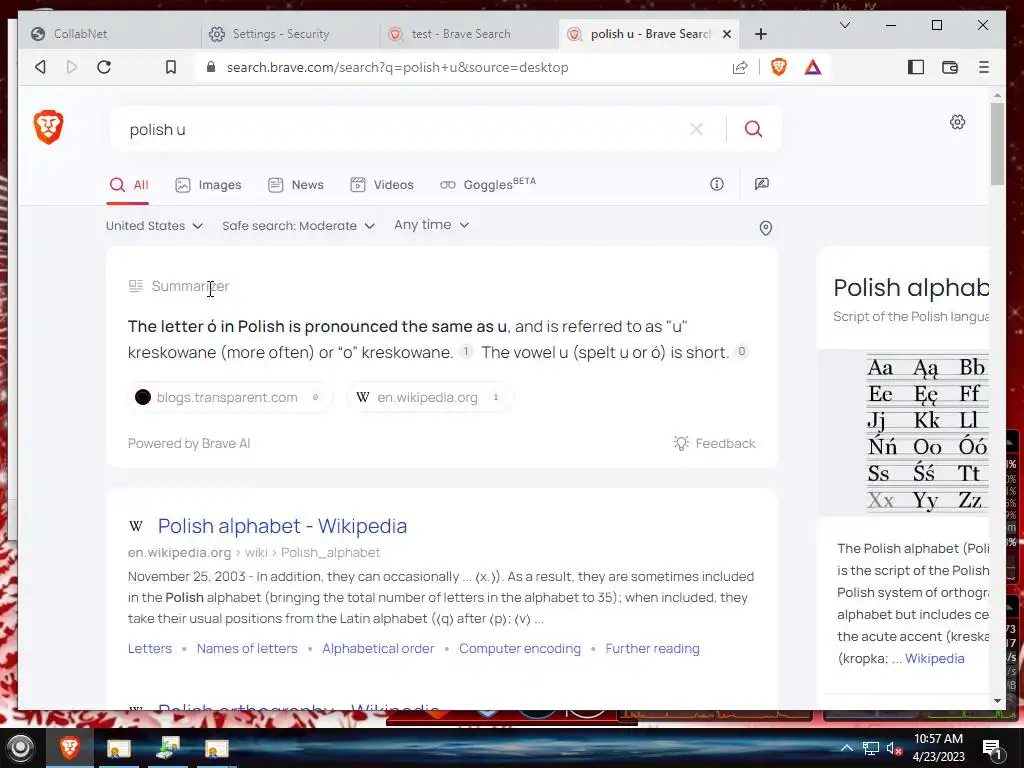The height and width of the screenshot is (768, 1024).
Task: Open the share icon in address bar
Action: tap(740, 67)
